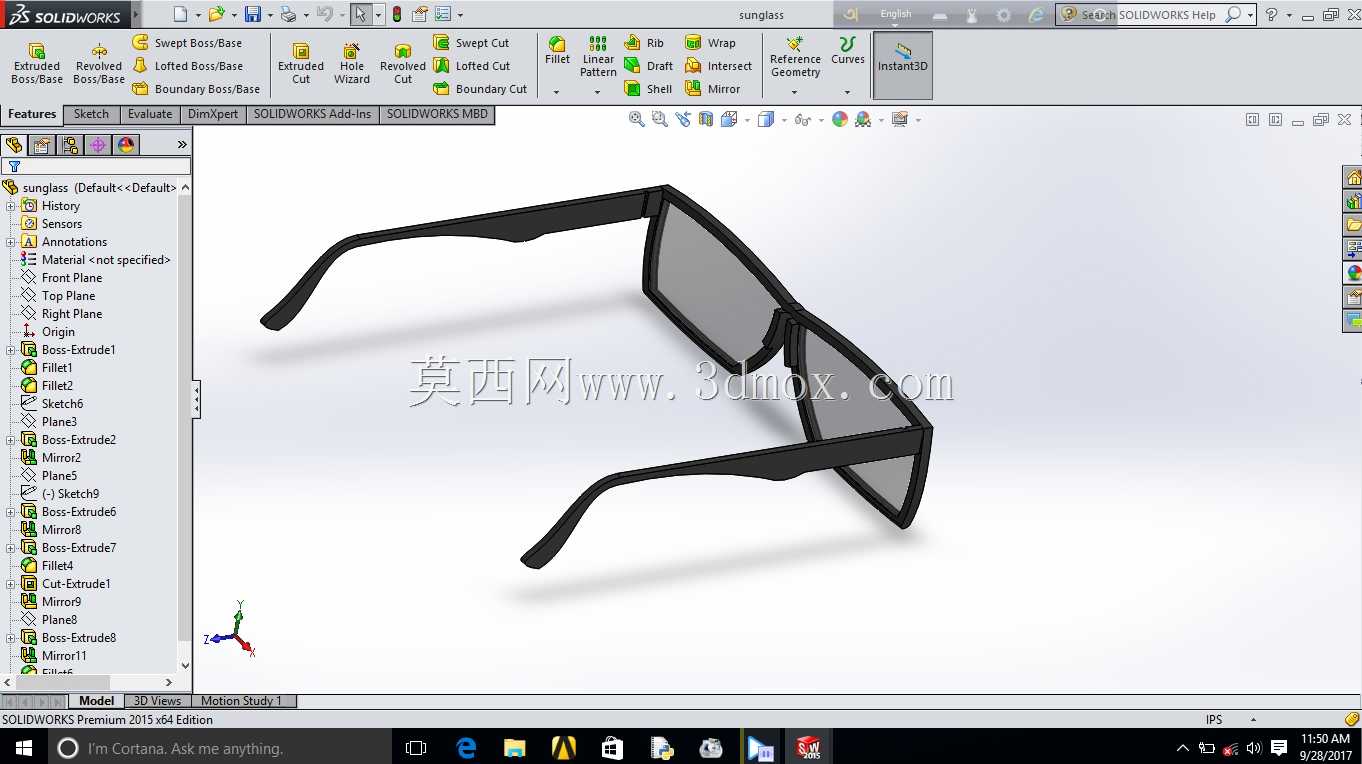Open the Curves dropdown arrow

point(848,92)
